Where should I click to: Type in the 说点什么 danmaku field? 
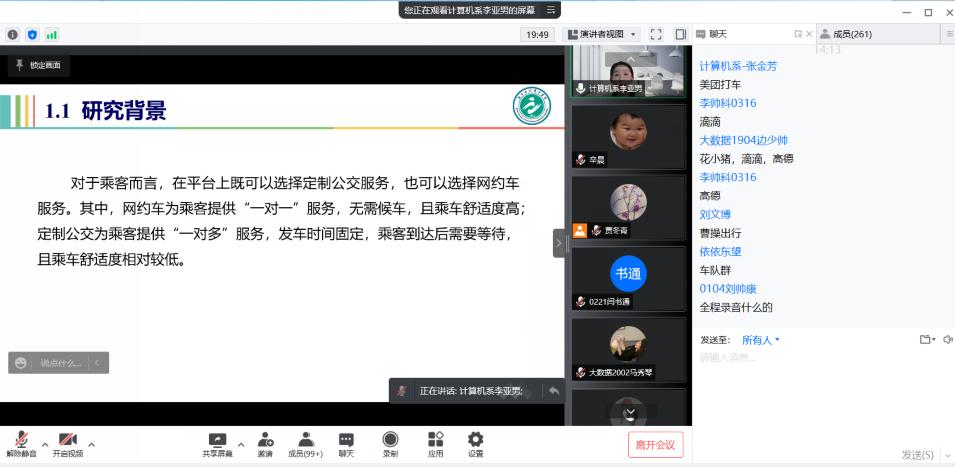[x=61, y=363]
